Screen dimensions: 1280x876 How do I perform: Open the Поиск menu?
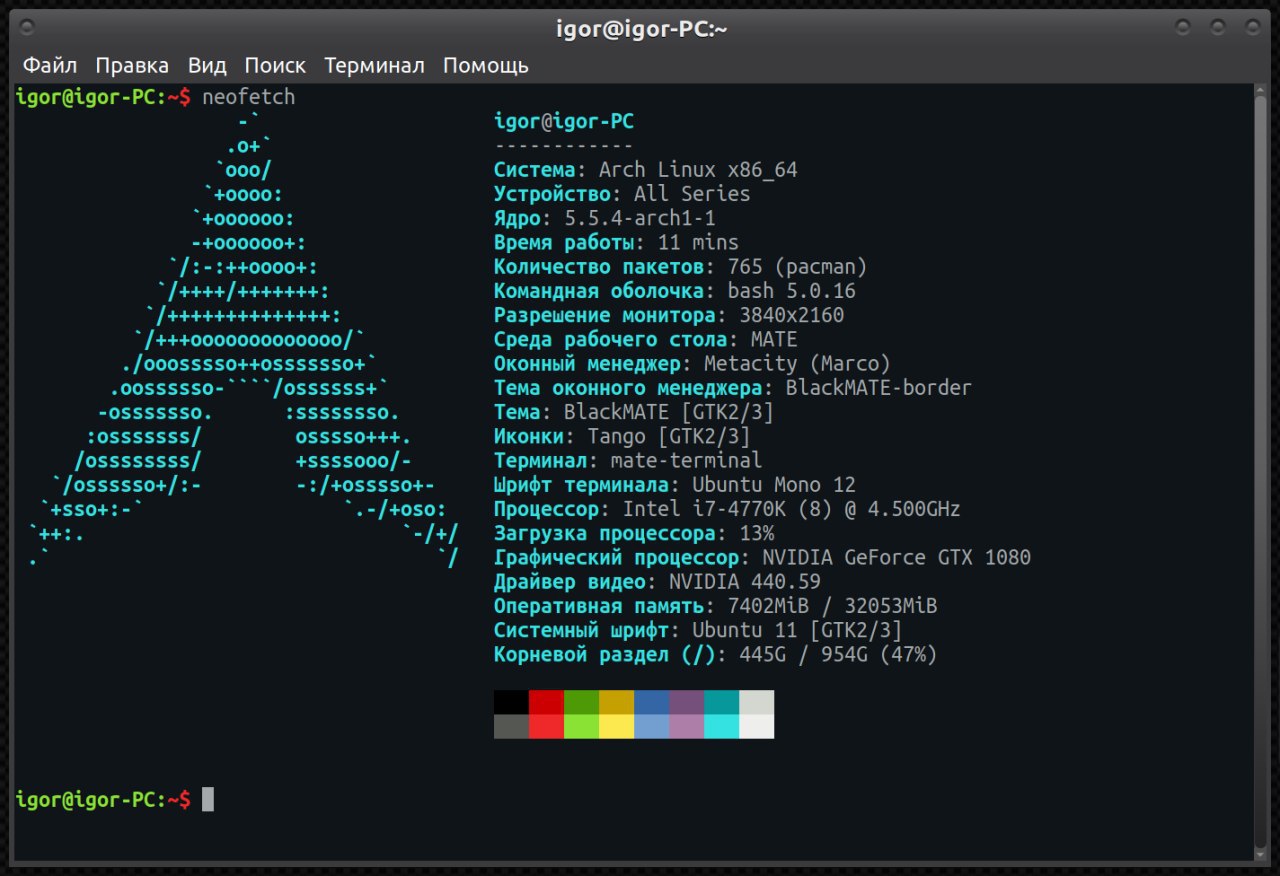(275, 66)
